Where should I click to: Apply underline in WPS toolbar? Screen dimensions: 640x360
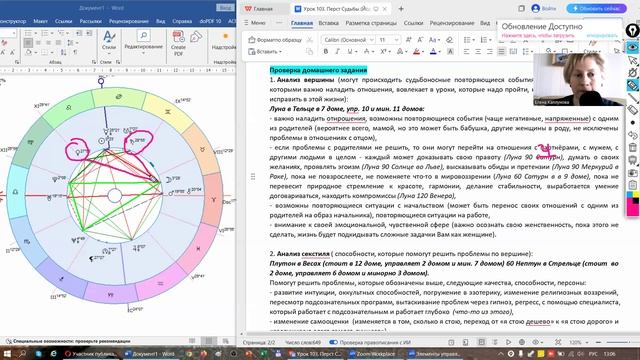click(x=349, y=51)
